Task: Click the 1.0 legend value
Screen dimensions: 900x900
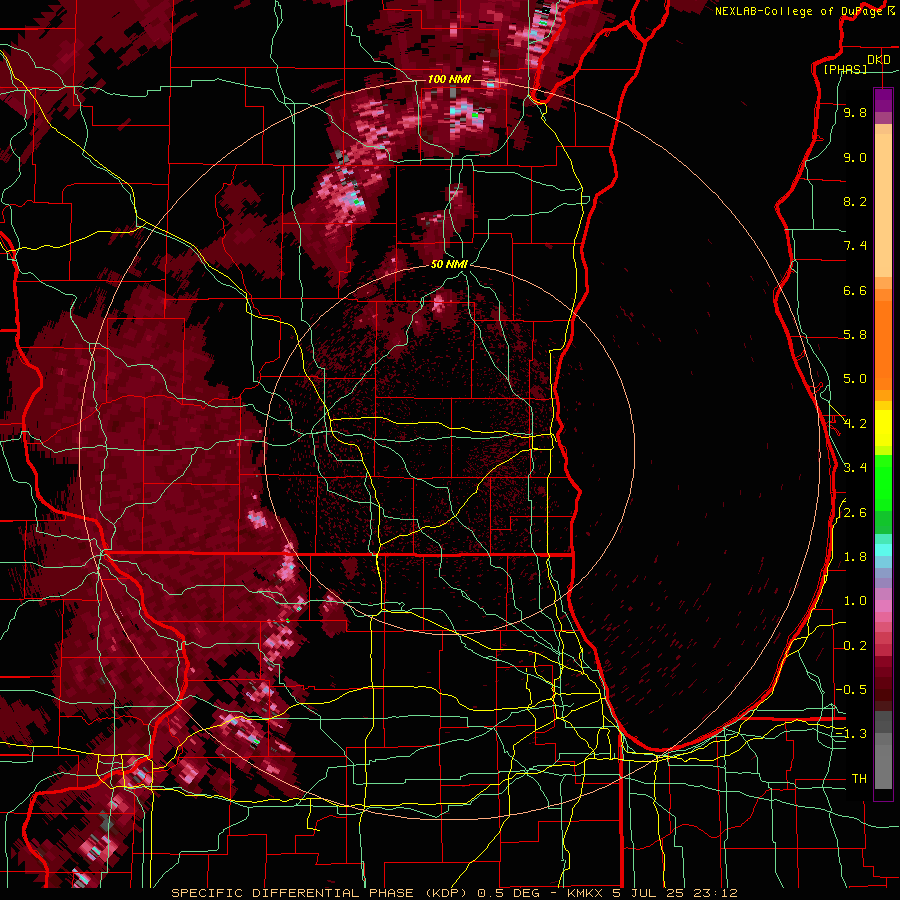Action: tap(855, 602)
